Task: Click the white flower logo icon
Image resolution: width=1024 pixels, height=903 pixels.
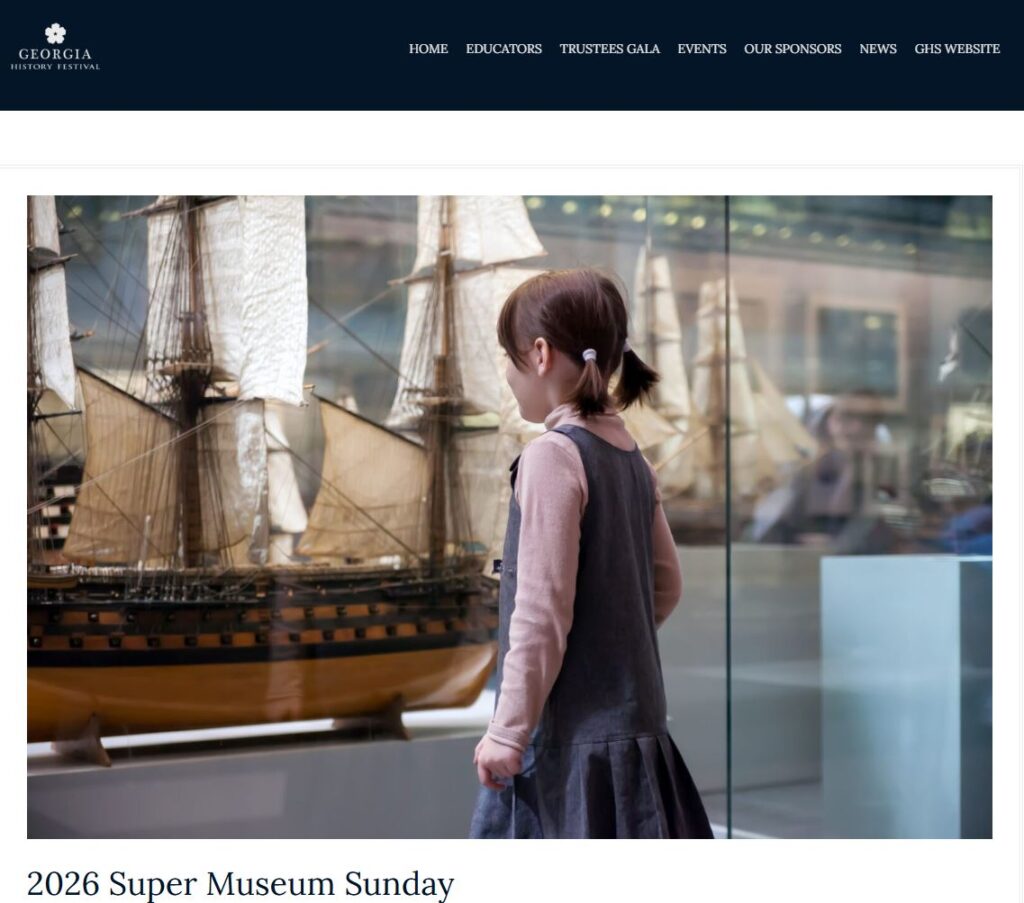Action: pos(56,33)
